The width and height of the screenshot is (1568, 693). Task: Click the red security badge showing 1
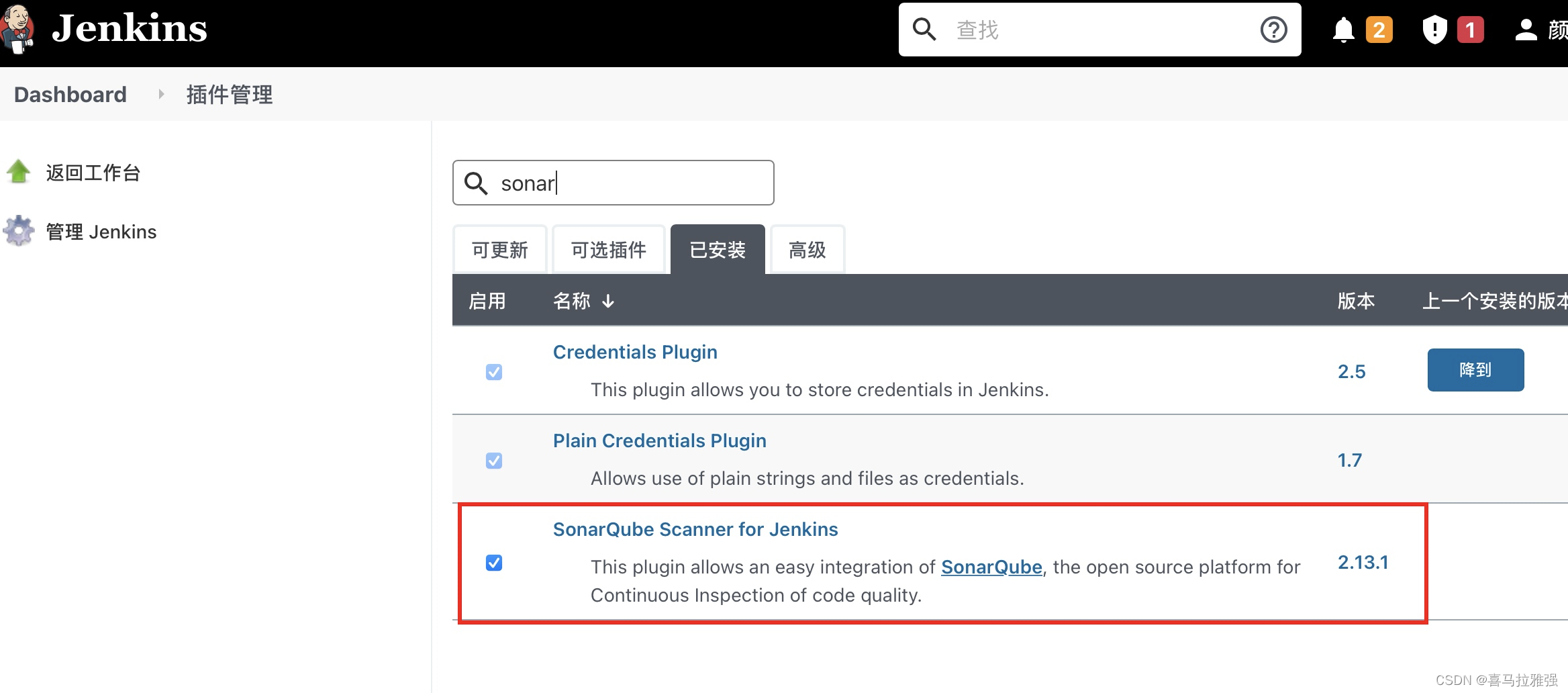(1470, 30)
